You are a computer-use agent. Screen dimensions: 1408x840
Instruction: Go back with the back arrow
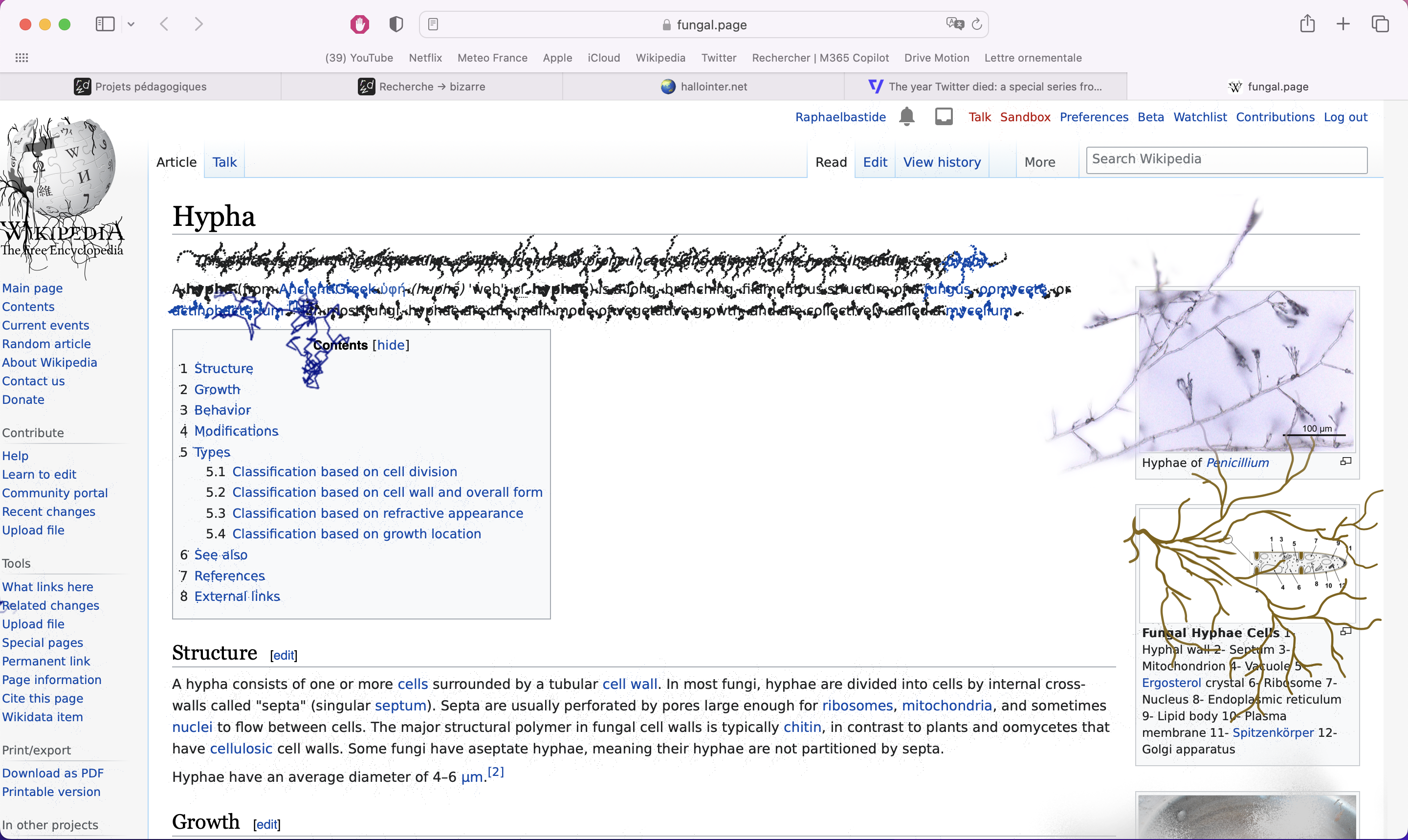click(x=165, y=24)
